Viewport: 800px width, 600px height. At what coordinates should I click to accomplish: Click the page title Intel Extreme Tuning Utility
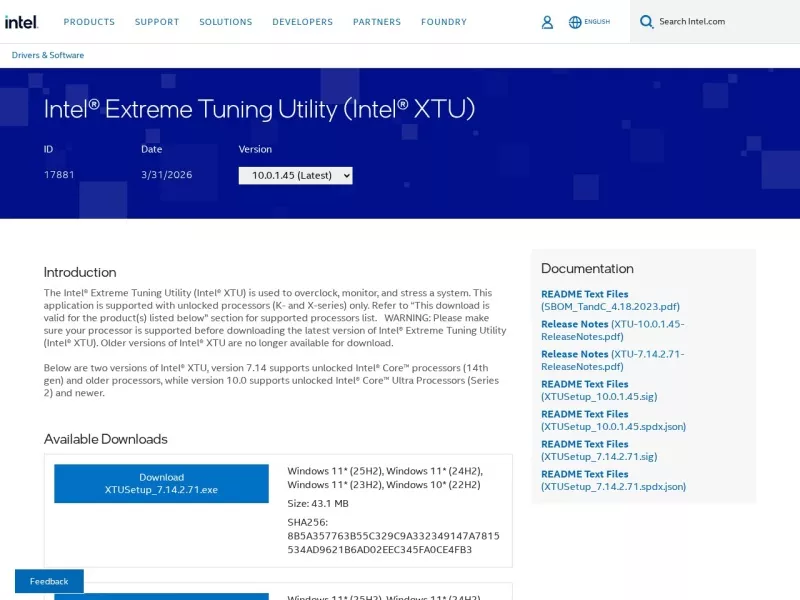259,109
